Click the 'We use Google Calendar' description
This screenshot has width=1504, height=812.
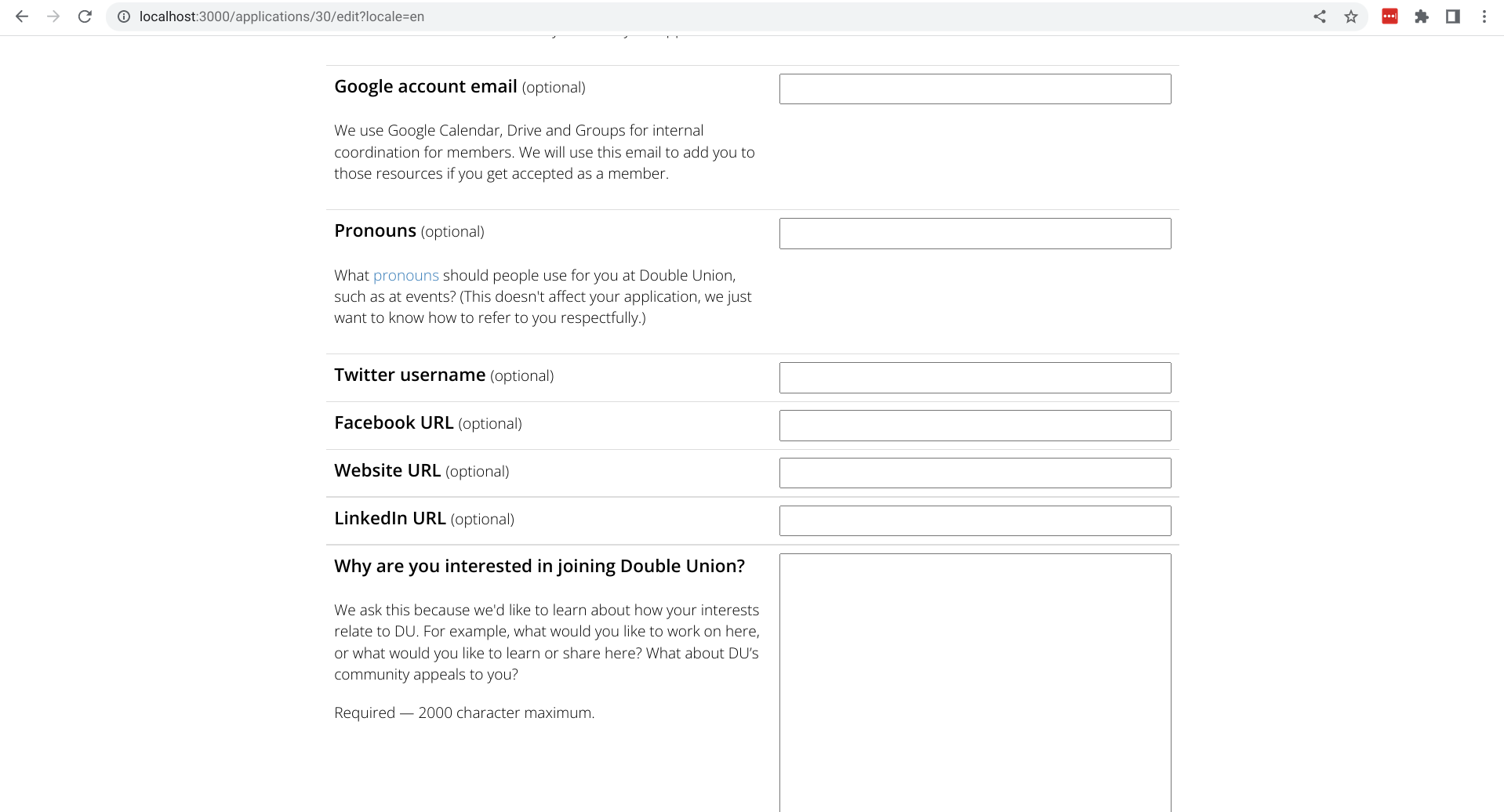click(544, 152)
